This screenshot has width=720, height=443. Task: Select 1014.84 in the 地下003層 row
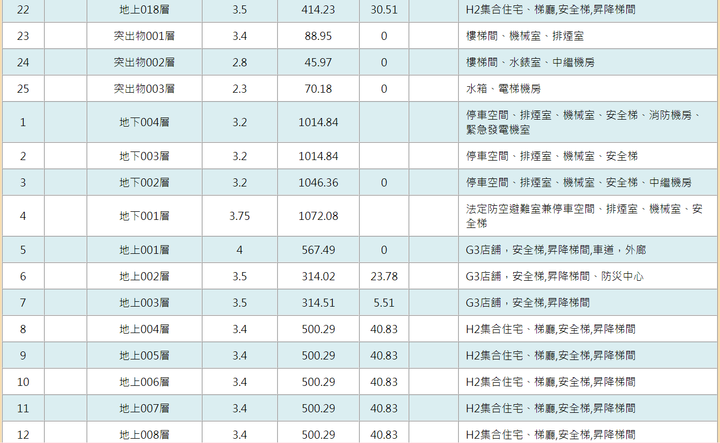[318, 157]
